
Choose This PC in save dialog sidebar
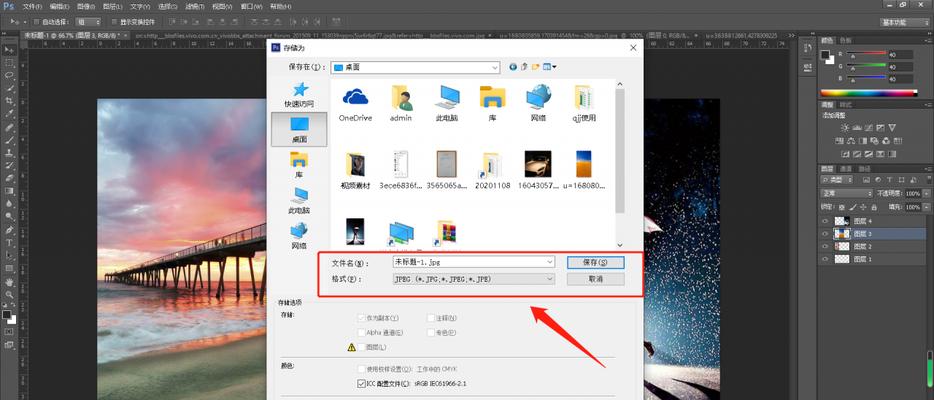299,201
